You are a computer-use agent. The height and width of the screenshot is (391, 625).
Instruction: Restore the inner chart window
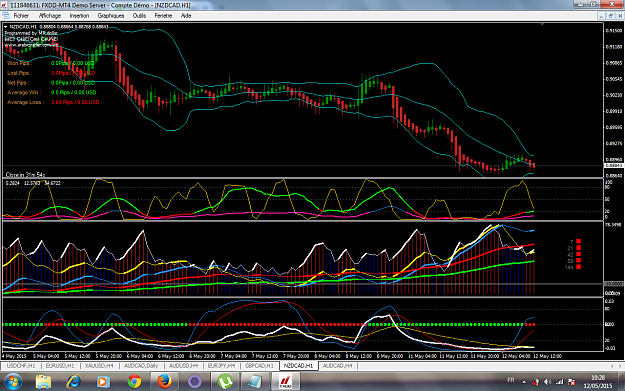coord(611,16)
